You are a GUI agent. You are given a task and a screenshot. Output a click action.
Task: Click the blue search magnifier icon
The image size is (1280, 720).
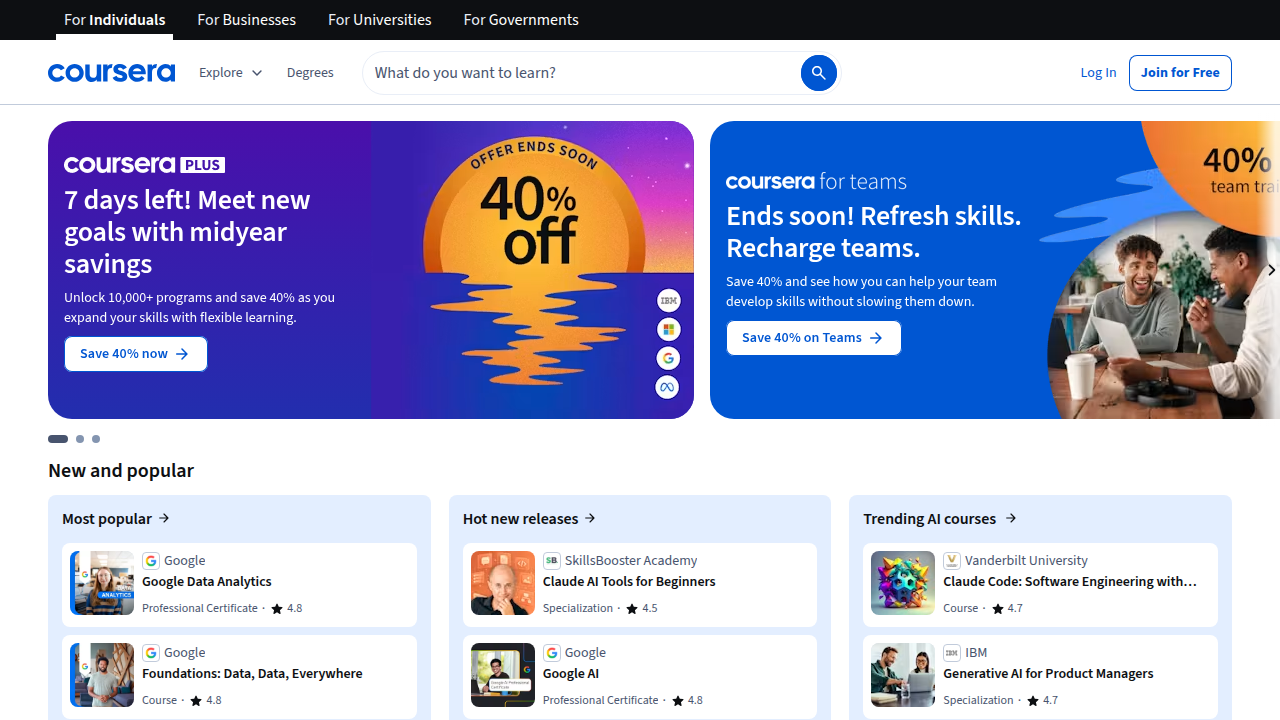click(x=818, y=73)
